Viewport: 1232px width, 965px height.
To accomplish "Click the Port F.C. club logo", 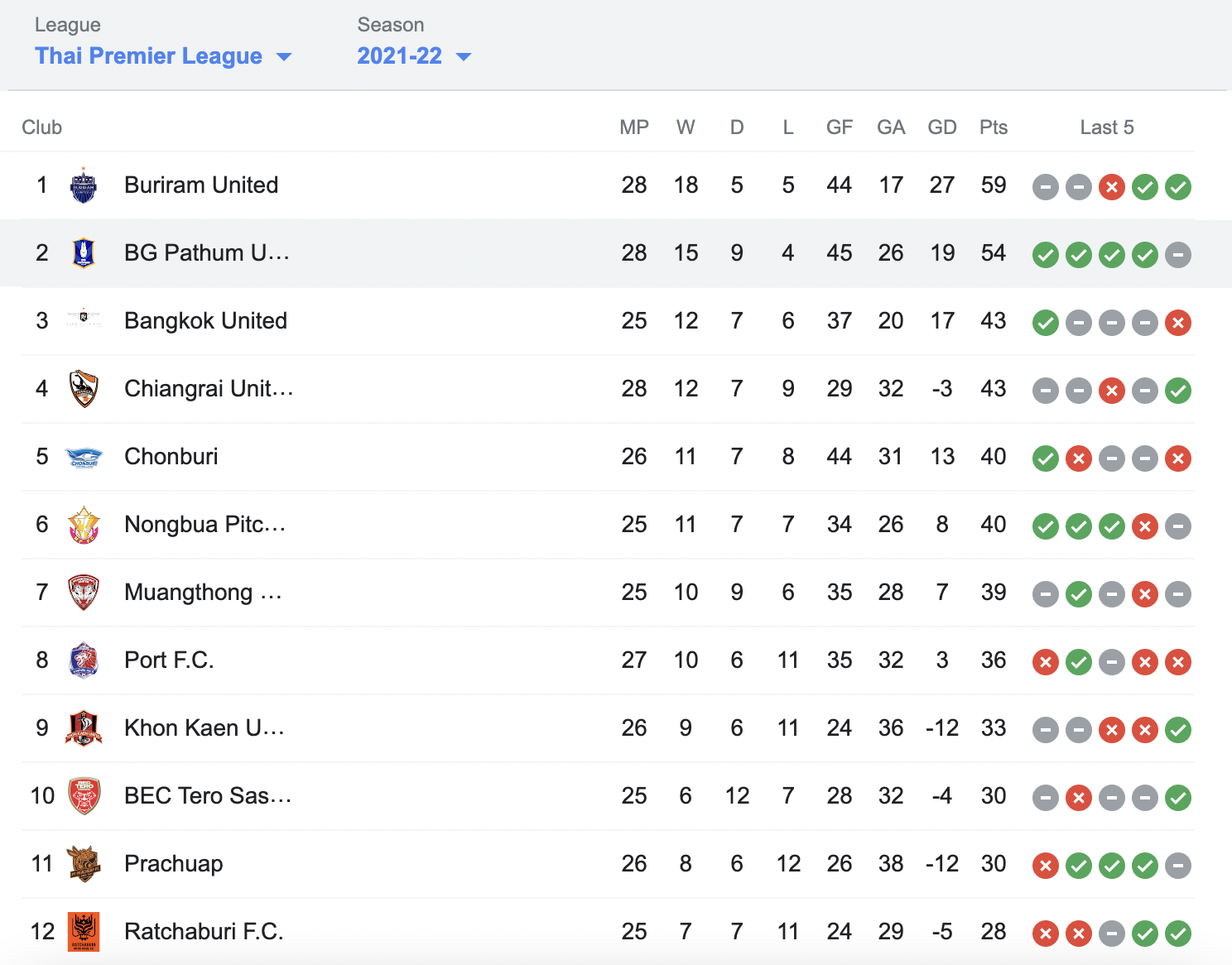I will 84,660.
